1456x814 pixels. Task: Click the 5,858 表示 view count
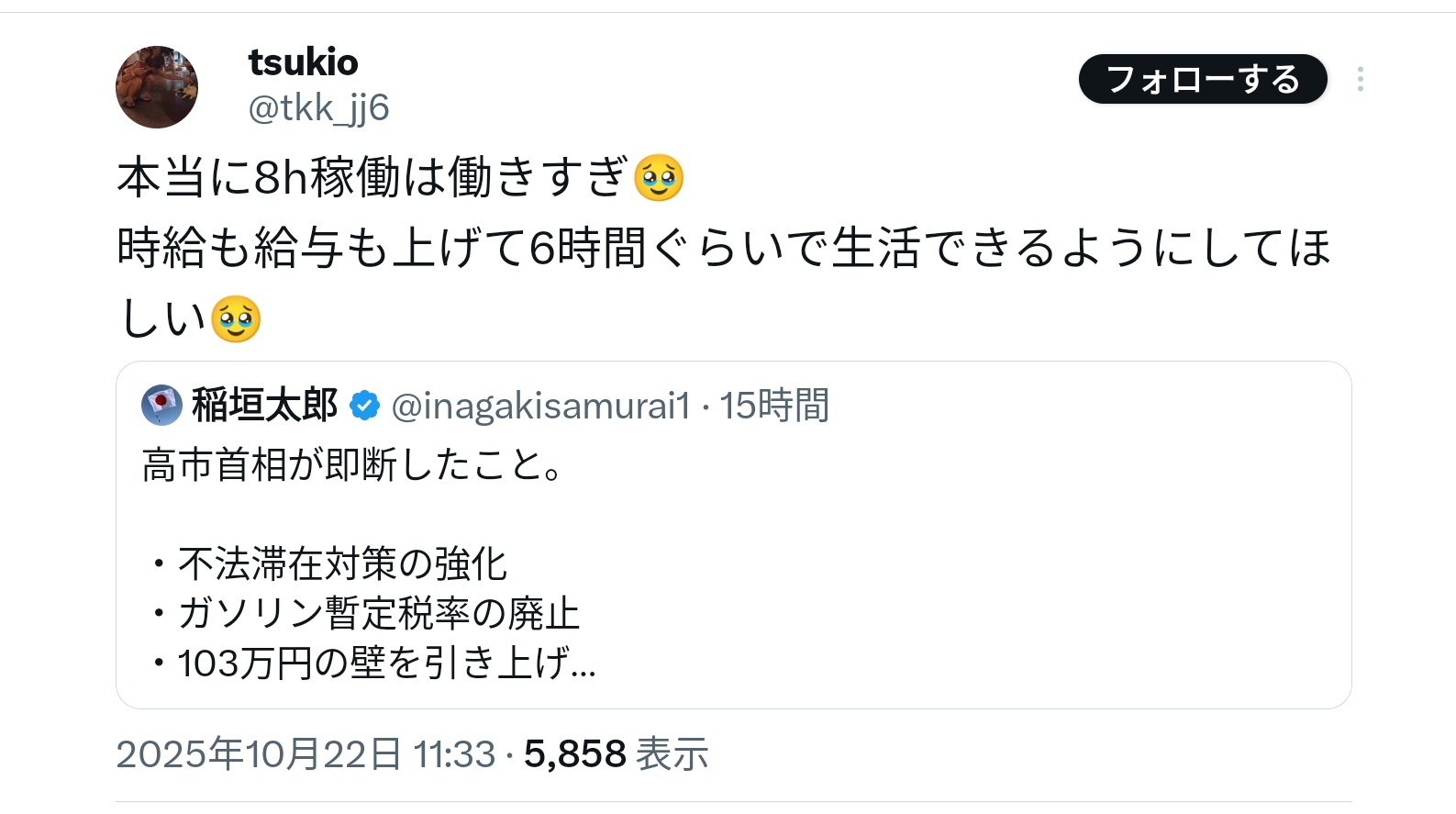(616, 754)
